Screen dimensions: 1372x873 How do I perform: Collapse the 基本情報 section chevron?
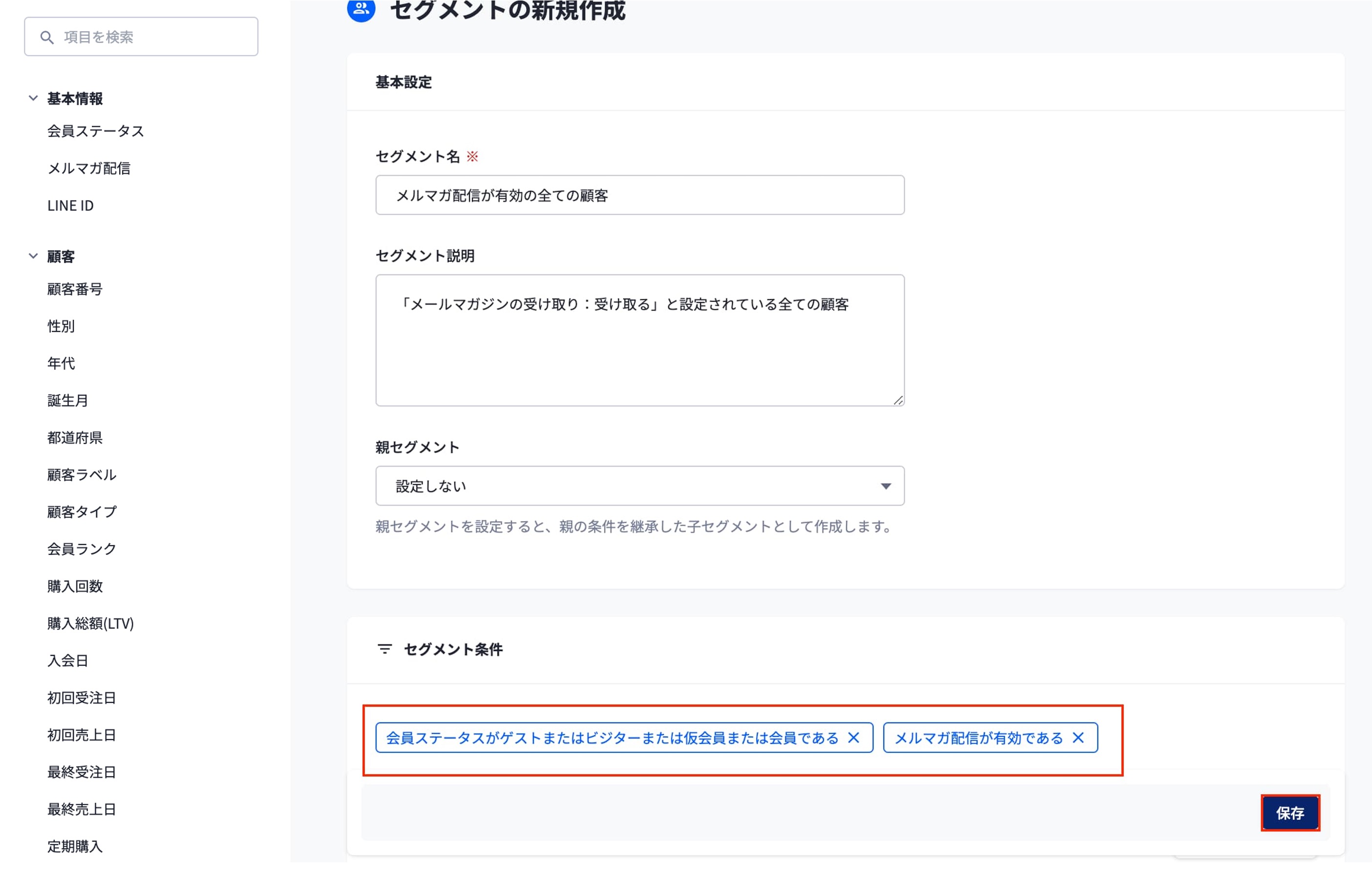(33, 98)
